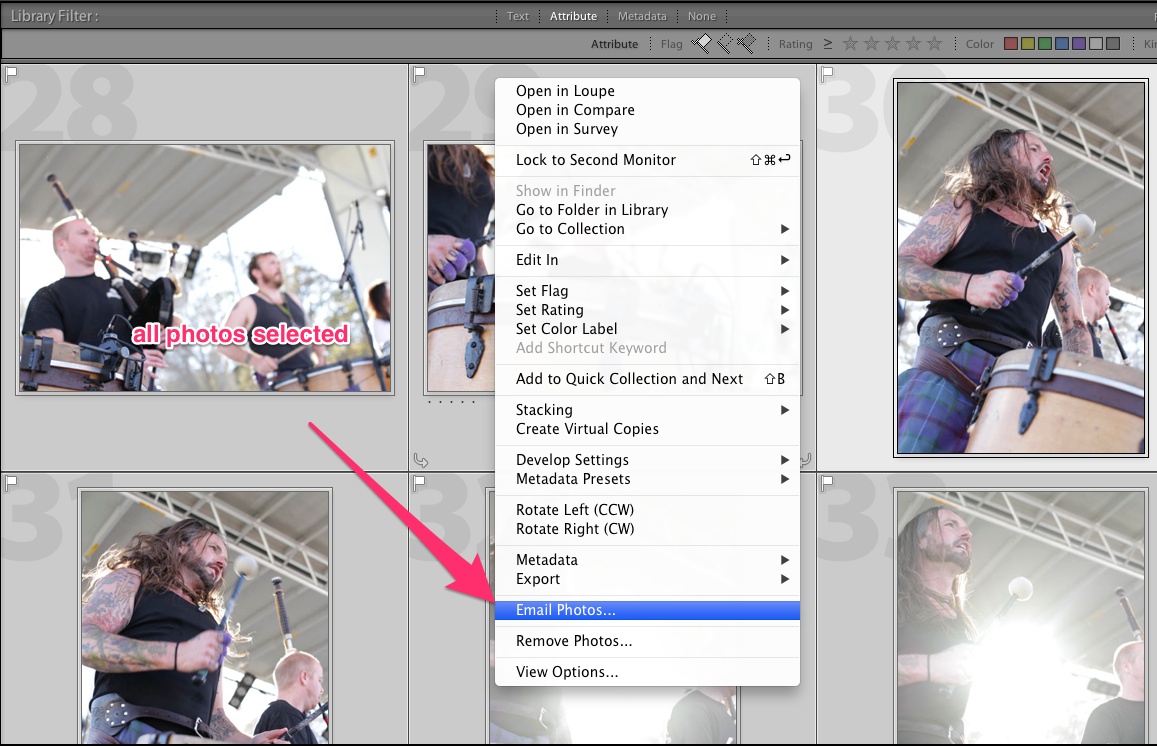
Task: Expand Edit In submenu
Action: pyautogui.click(x=647, y=260)
